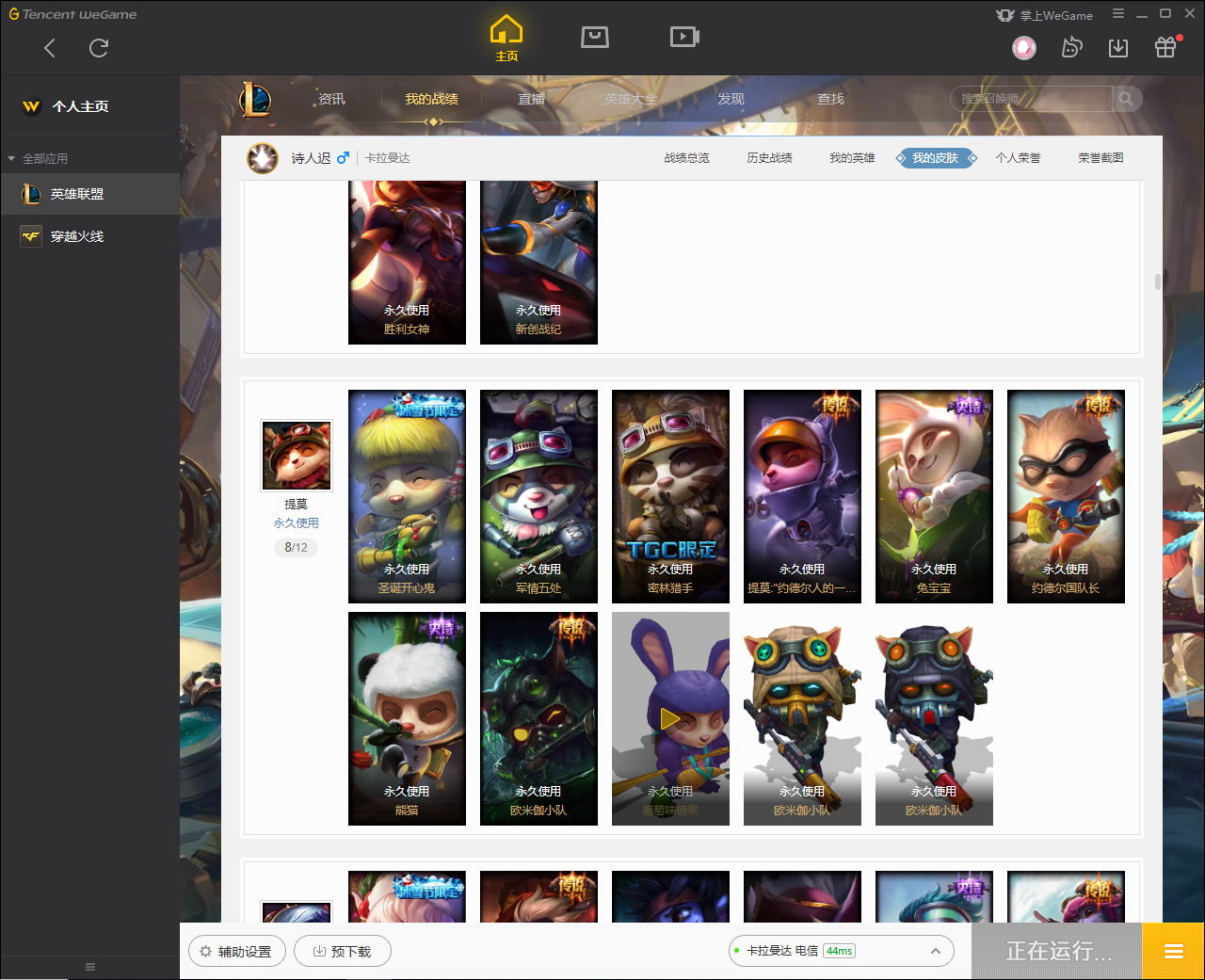Open the 我的战绩 tab
The height and width of the screenshot is (980, 1205).
tap(431, 99)
